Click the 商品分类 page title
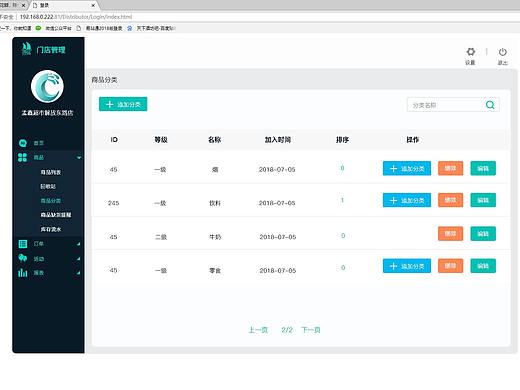 [104, 80]
